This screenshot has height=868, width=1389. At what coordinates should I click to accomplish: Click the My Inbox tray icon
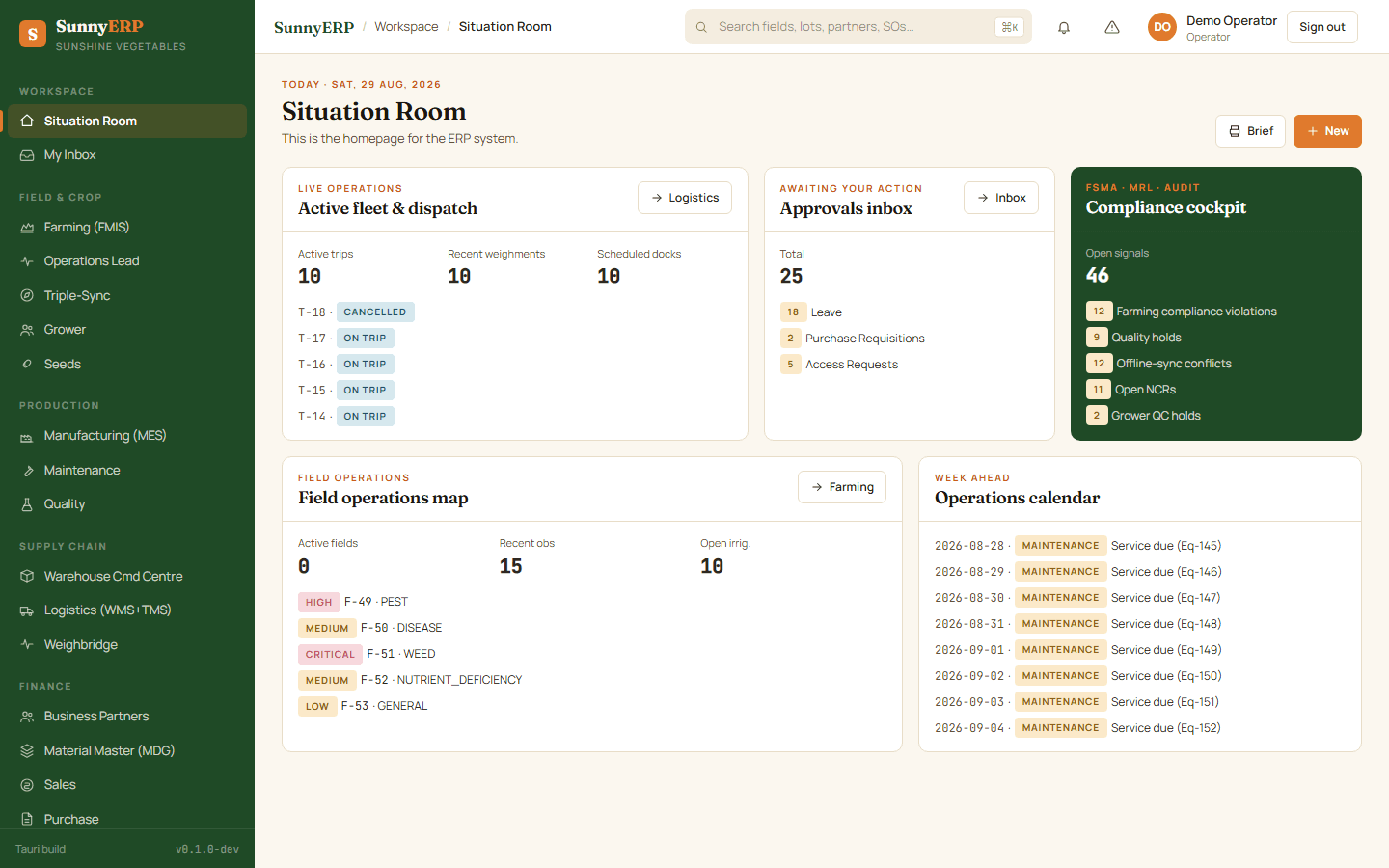(x=27, y=155)
